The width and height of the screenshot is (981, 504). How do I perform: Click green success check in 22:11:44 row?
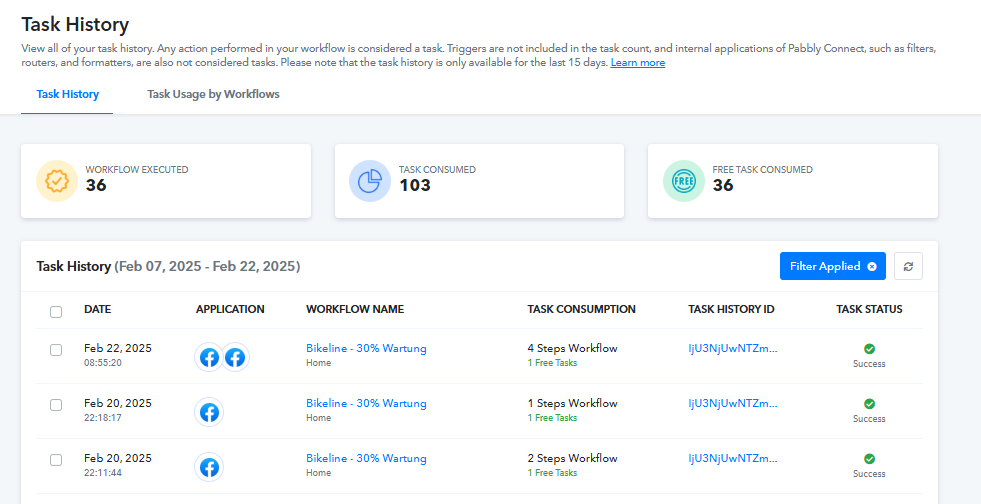tap(869, 459)
